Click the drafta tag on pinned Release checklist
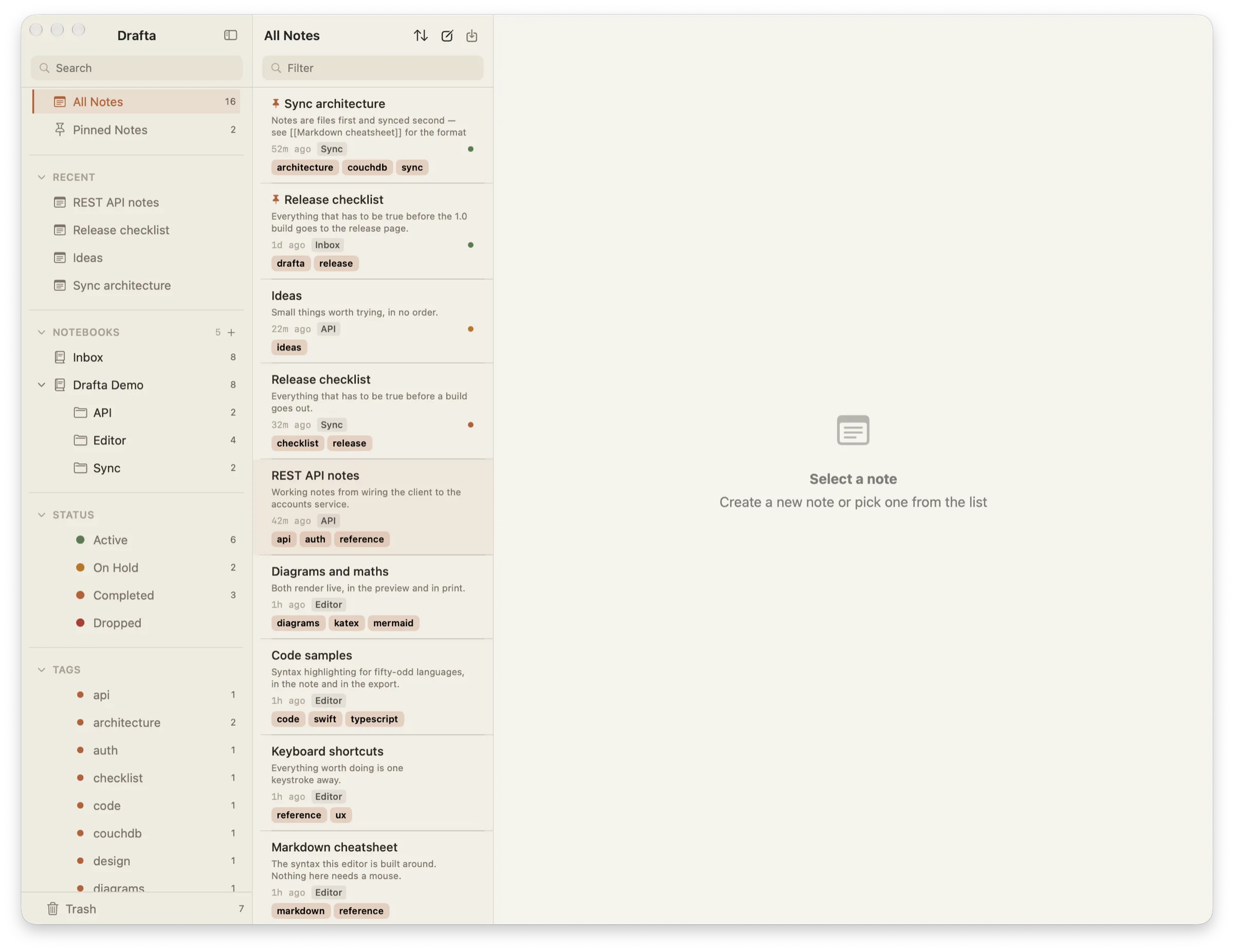The image size is (1234, 952). [x=291, y=263]
